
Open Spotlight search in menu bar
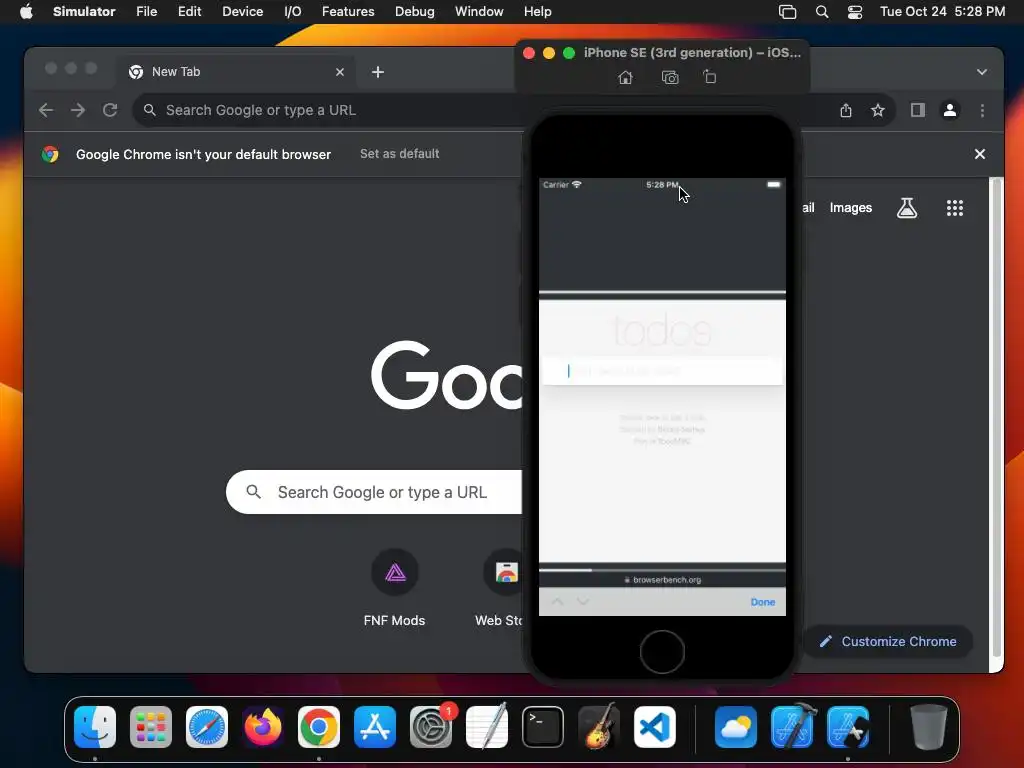822,12
